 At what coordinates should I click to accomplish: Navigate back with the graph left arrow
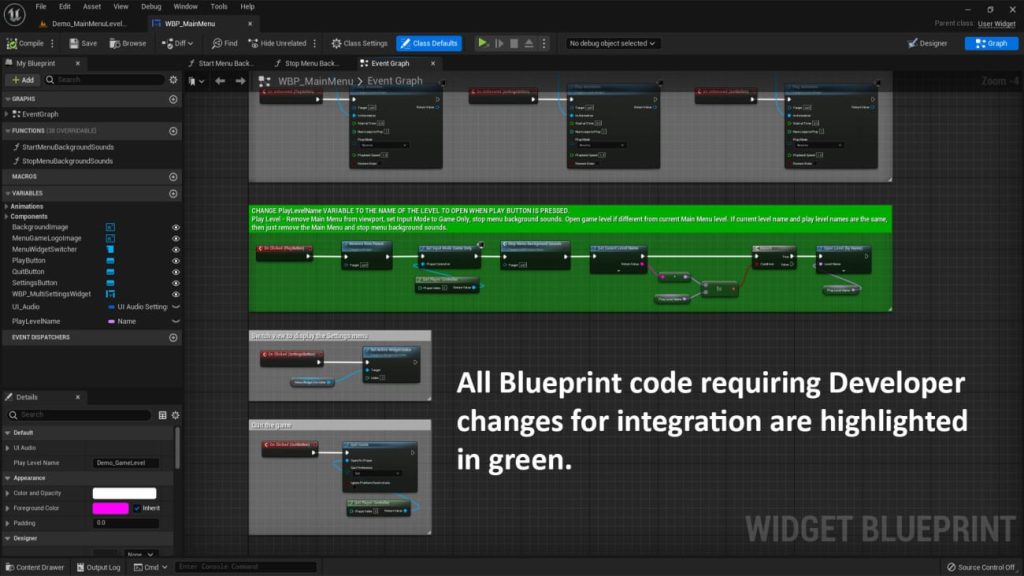(221, 81)
